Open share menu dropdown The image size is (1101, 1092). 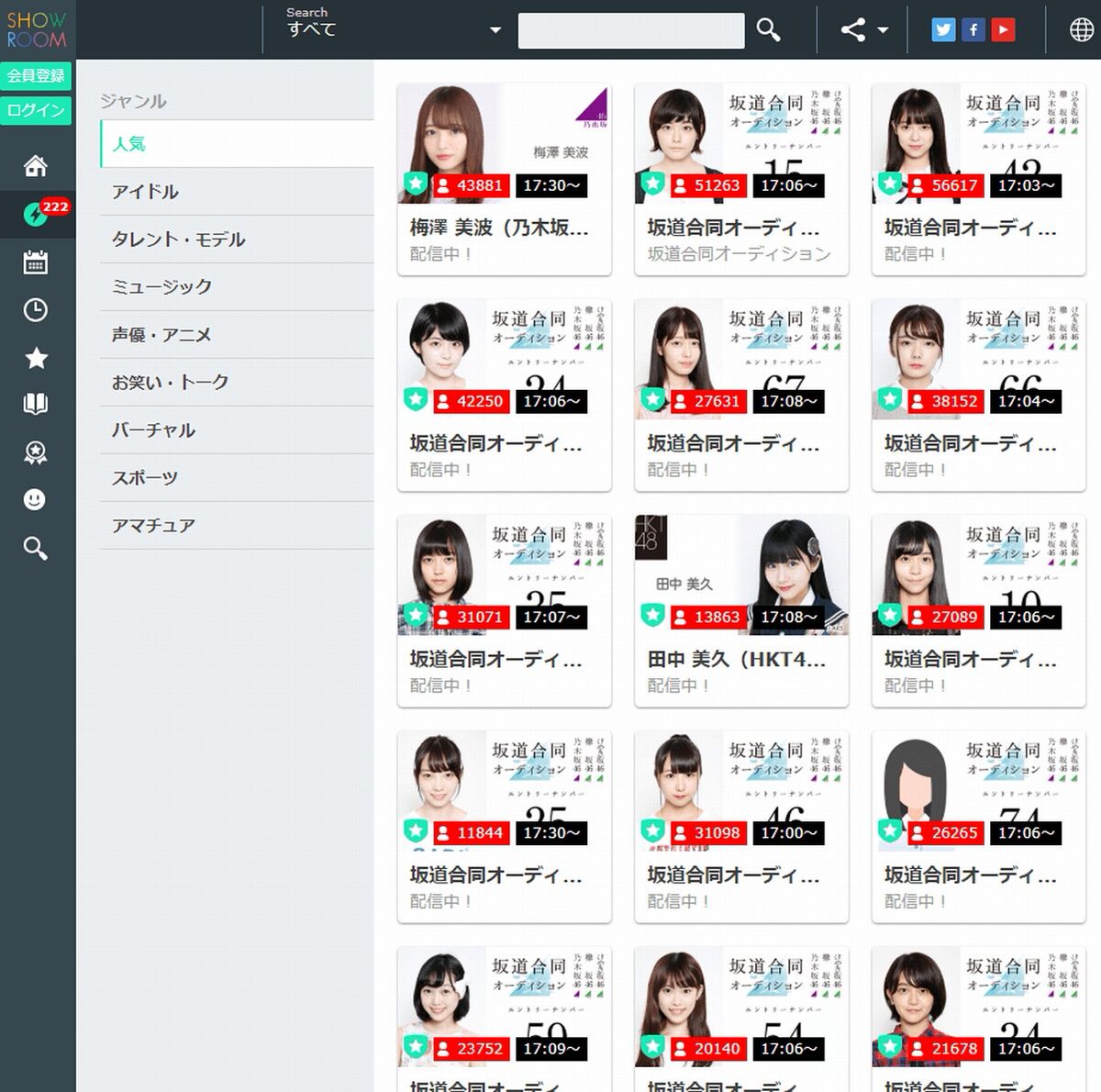click(864, 29)
